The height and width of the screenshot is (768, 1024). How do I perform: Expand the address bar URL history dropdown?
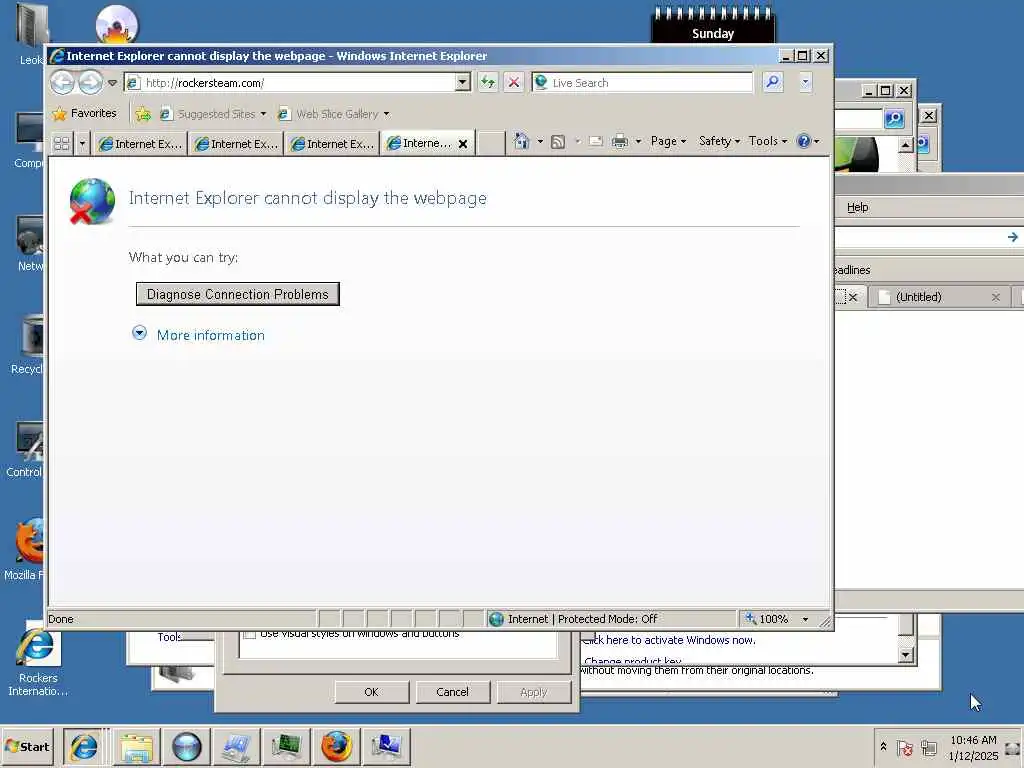tap(463, 83)
